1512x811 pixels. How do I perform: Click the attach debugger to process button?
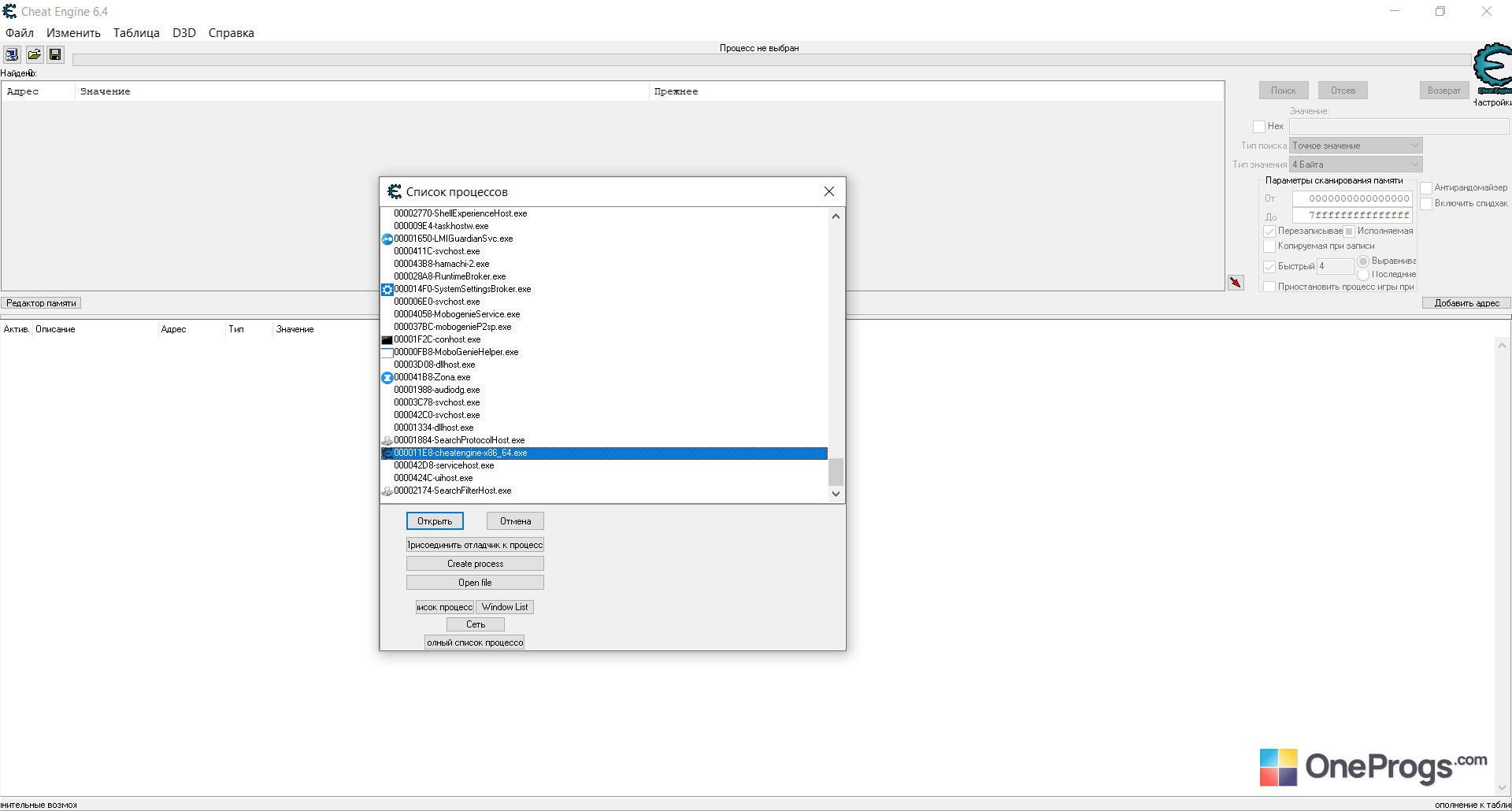(475, 545)
